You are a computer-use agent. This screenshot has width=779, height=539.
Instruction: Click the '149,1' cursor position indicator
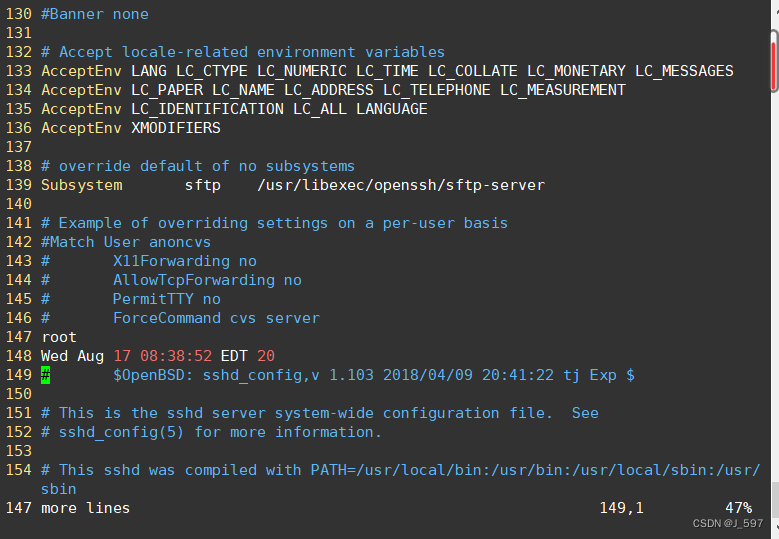pos(622,508)
